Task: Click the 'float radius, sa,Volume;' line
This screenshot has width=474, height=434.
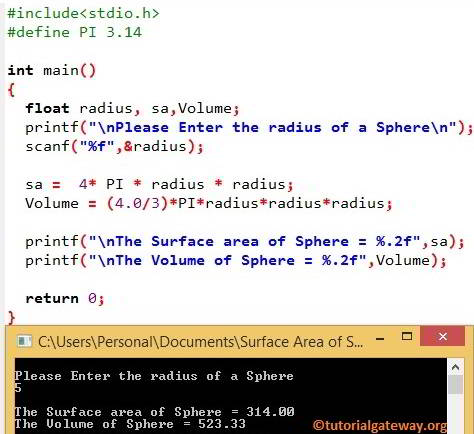Action: pyautogui.click(x=132, y=109)
